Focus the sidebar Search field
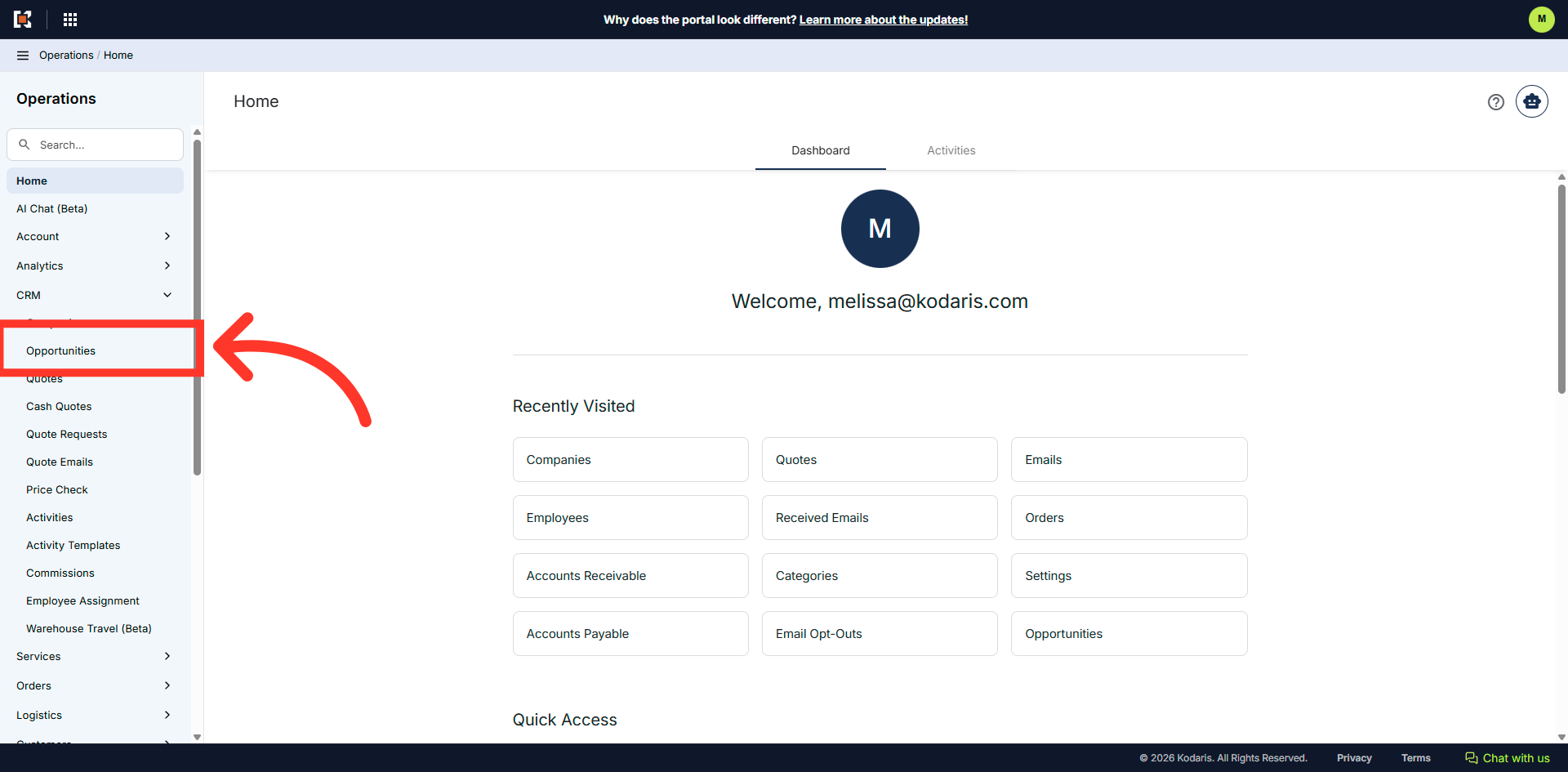The height and width of the screenshot is (772, 1568). click(x=95, y=145)
